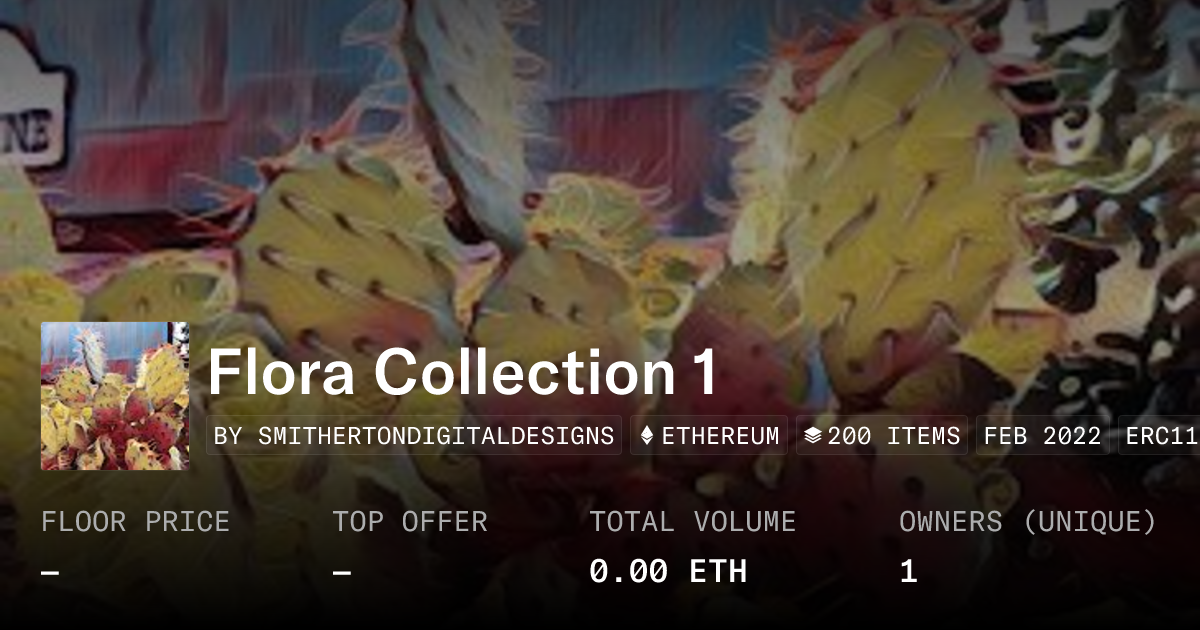Open the Flora Collection 1 thumbnail image
This screenshot has width=1200, height=630.
coord(115,396)
